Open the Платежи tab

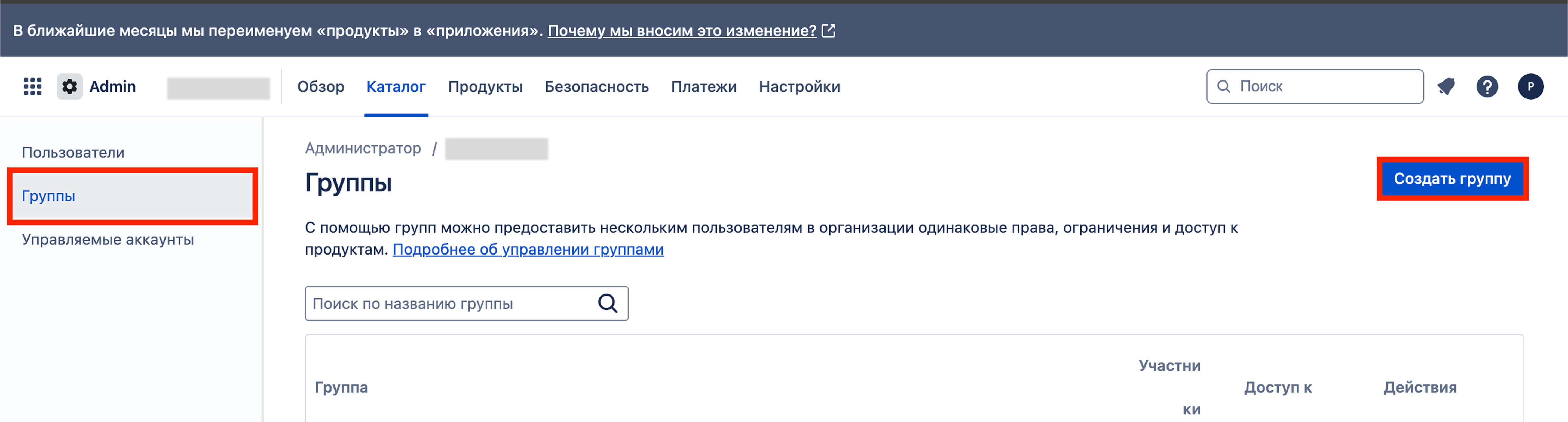click(704, 86)
